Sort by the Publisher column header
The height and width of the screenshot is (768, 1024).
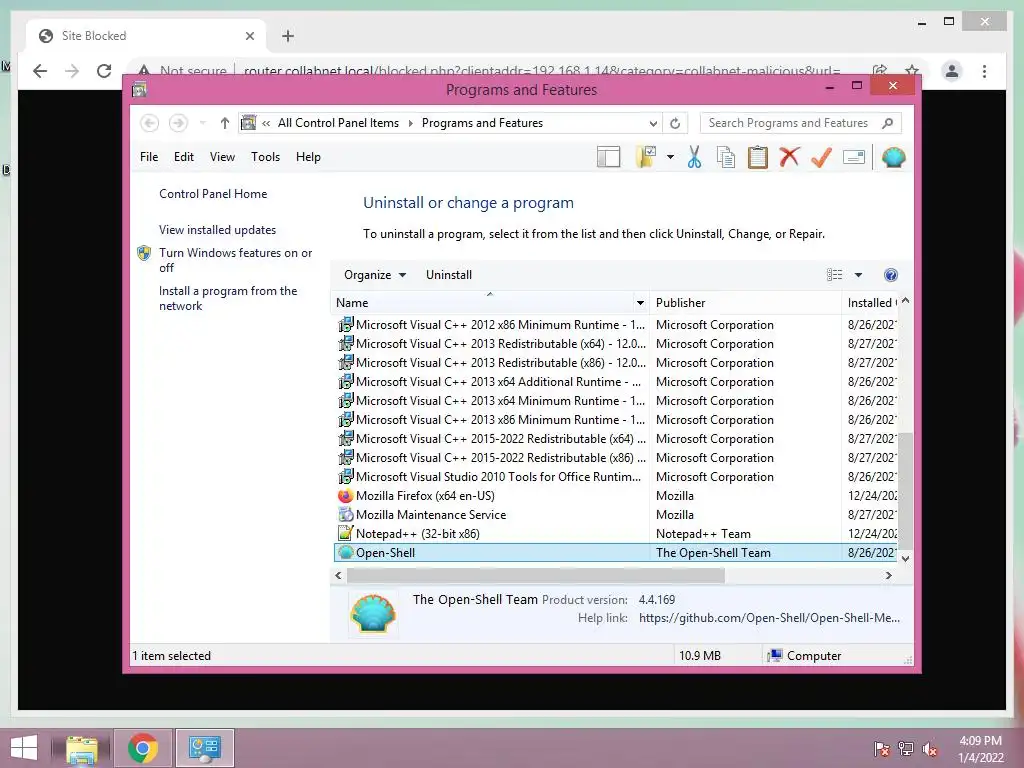(x=745, y=303)
